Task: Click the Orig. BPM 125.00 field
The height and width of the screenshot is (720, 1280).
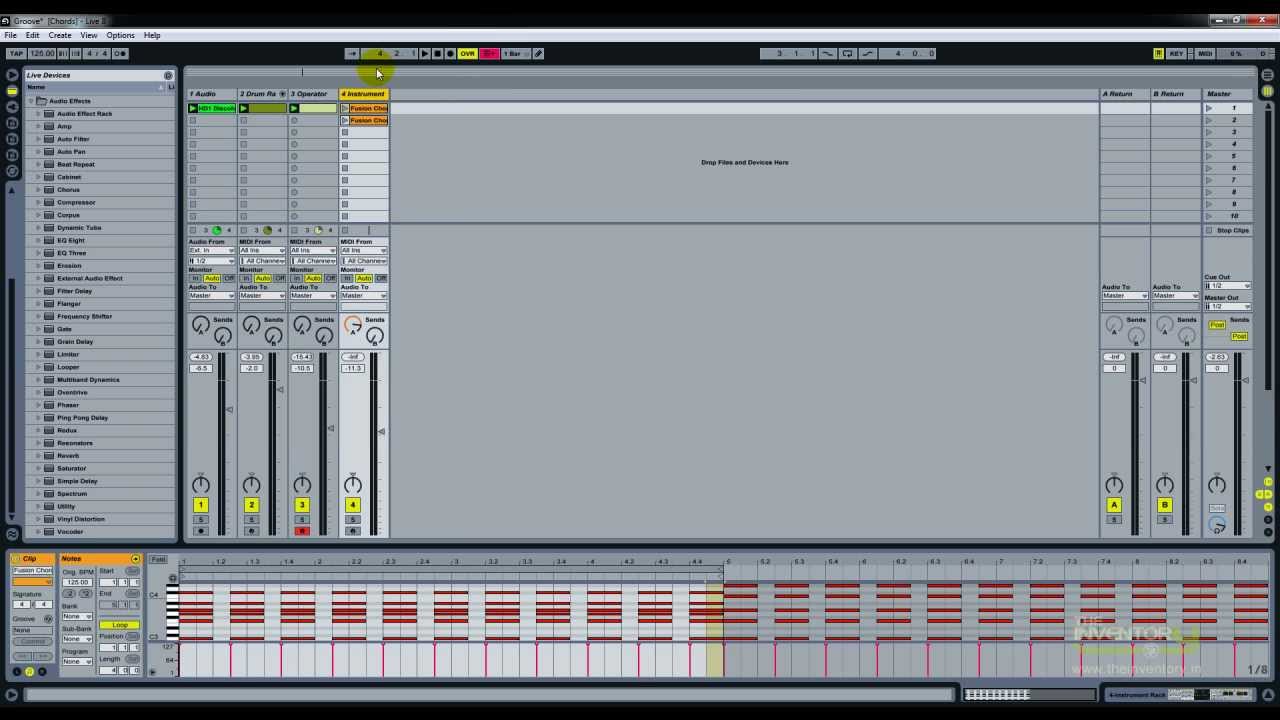Action: click(x=77, y=582)
